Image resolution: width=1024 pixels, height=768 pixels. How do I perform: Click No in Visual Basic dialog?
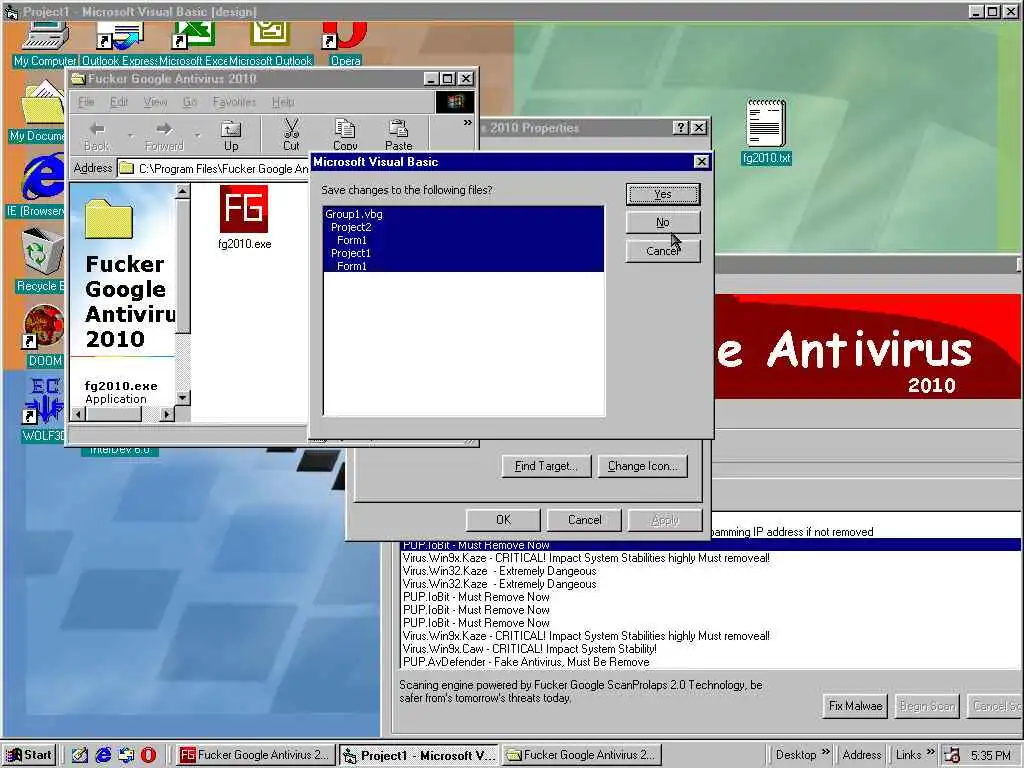click(x=663, y=222)
